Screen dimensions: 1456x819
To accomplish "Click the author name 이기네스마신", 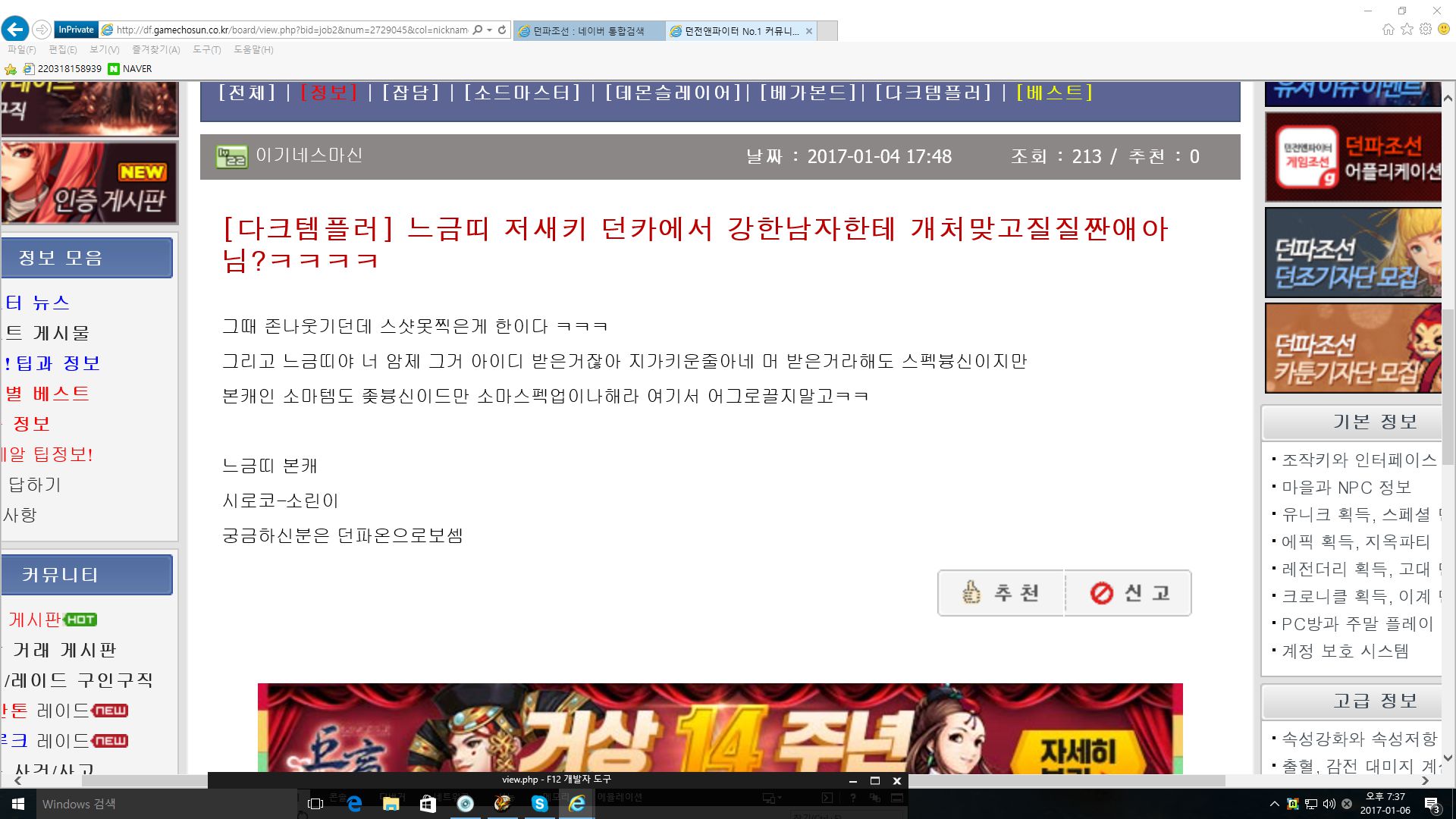I will point(309,155).
